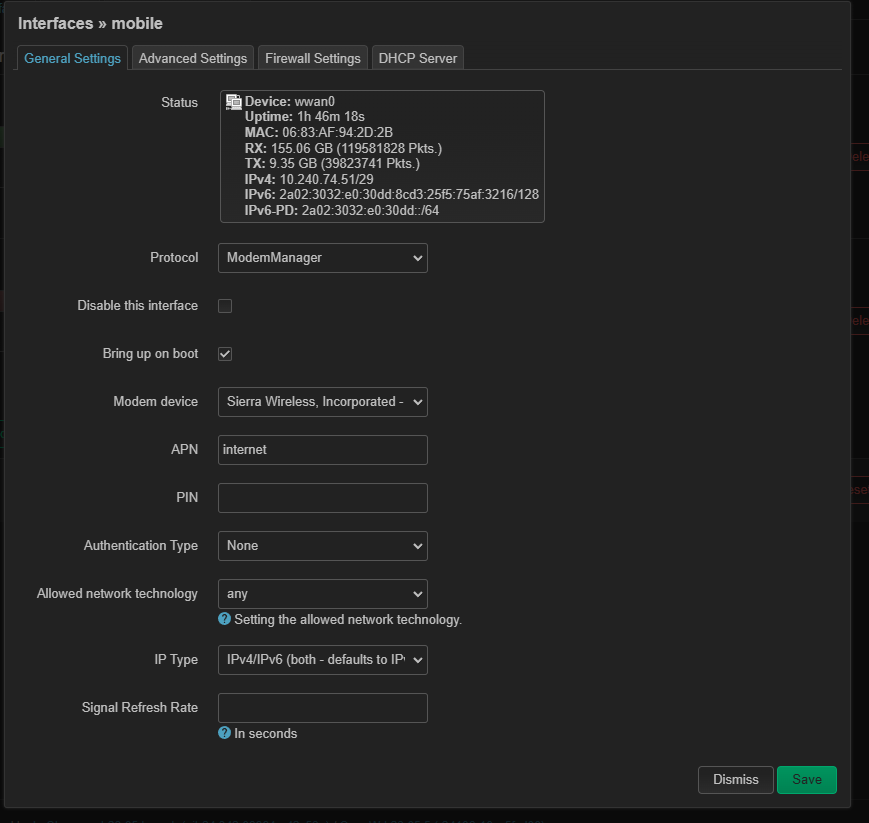Uncheck Bring up on boot
The image size is (869, 823).
point(224,353)
